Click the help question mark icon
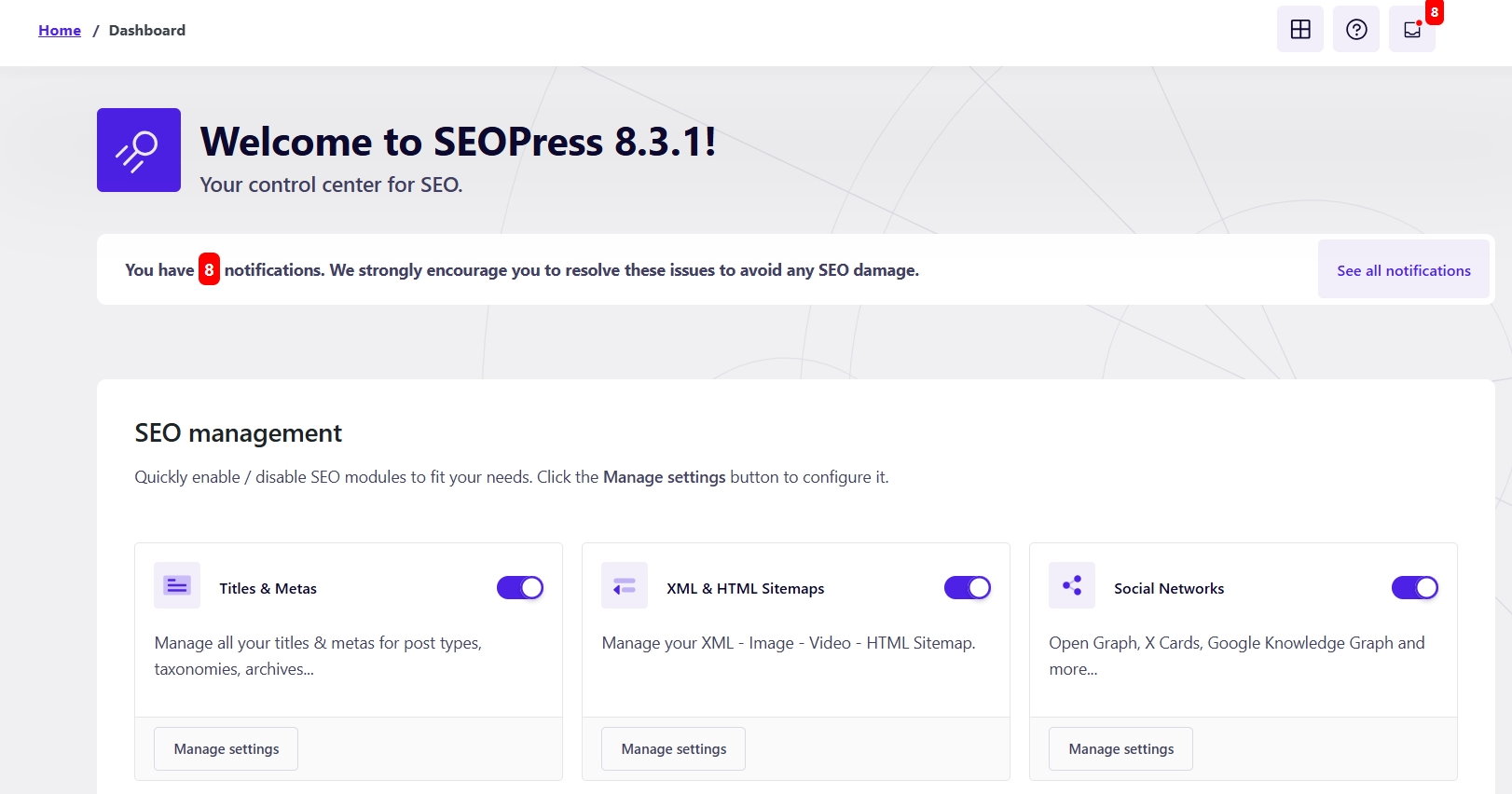 pyautogui.click(x=1356, y=30)
